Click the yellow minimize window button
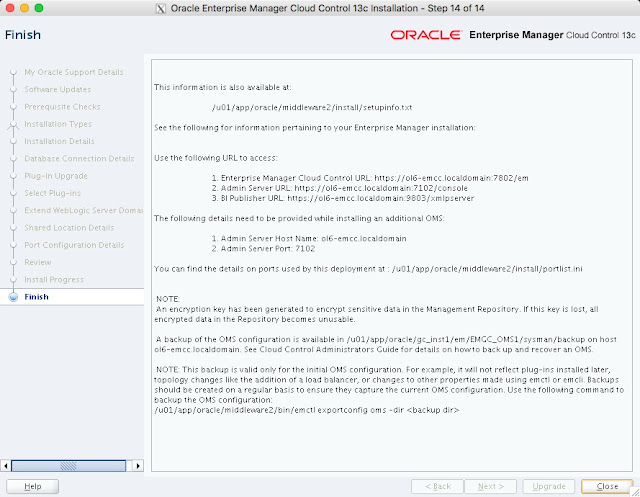This screenshot has height=497, width=640. [x=24, y=8]
